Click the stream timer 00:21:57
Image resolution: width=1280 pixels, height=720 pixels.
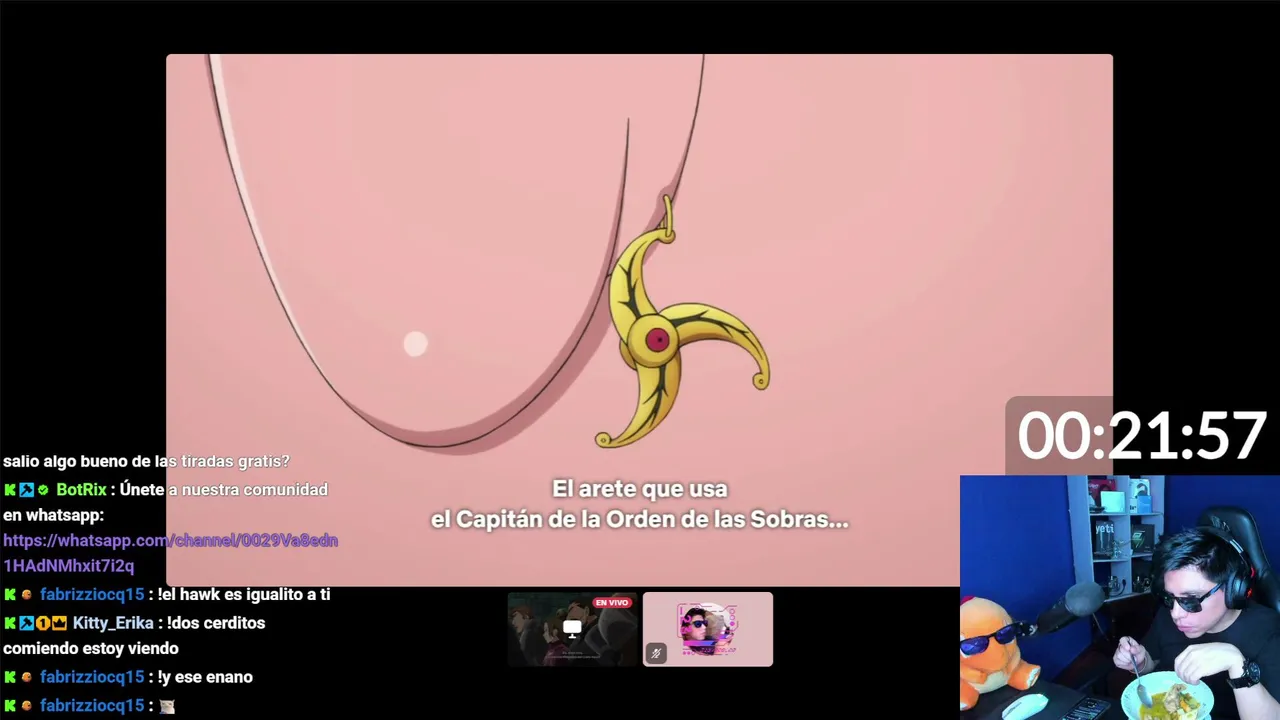[1142, 437]
